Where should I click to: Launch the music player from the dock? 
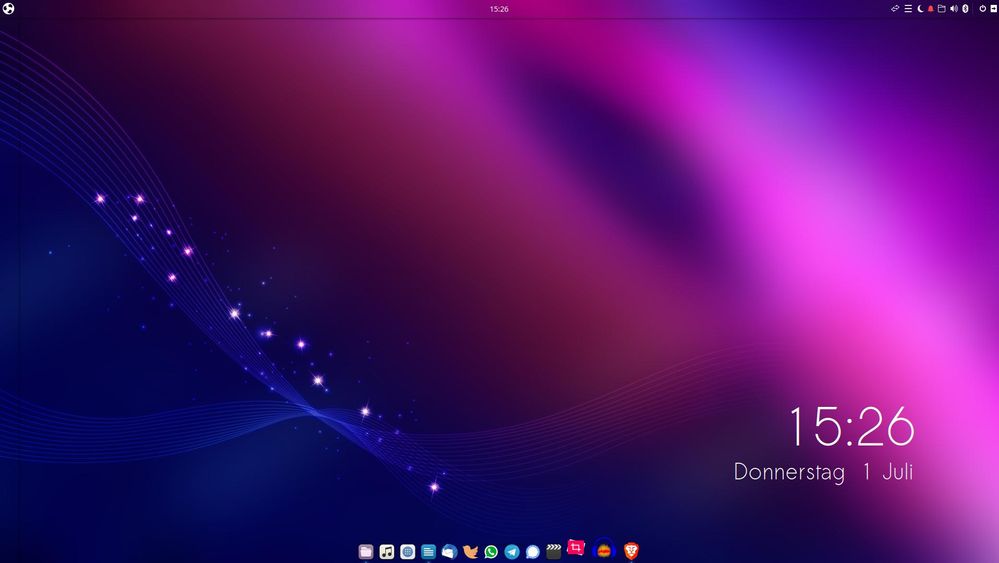[387, 551]
